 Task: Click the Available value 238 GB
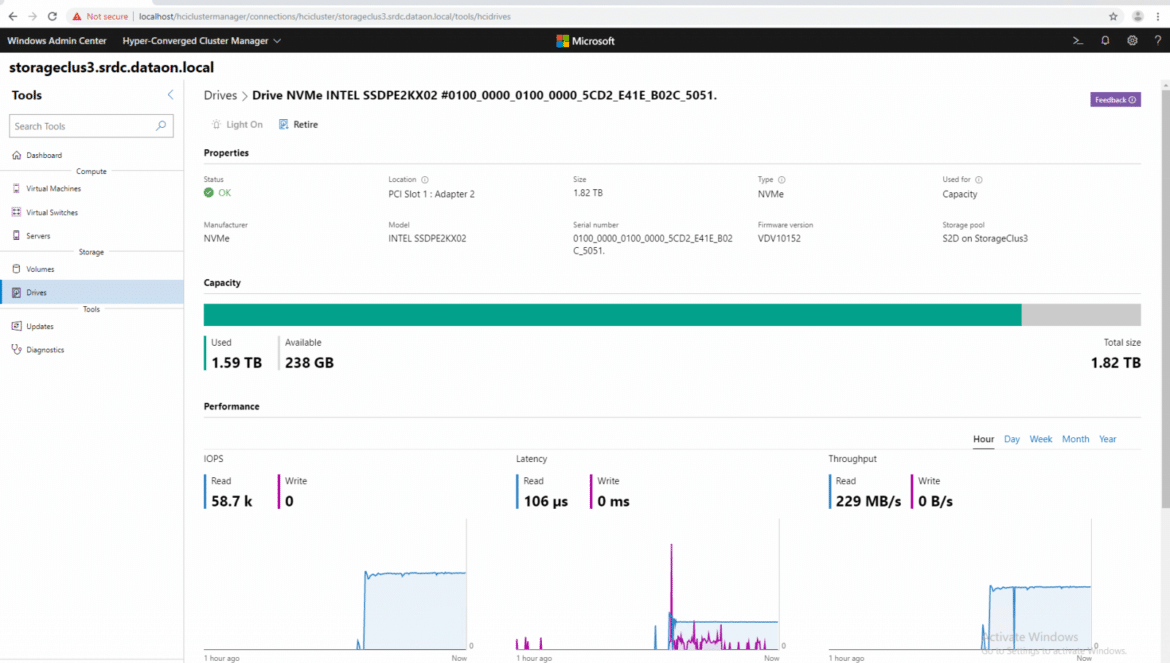click(x=309, y=362)
